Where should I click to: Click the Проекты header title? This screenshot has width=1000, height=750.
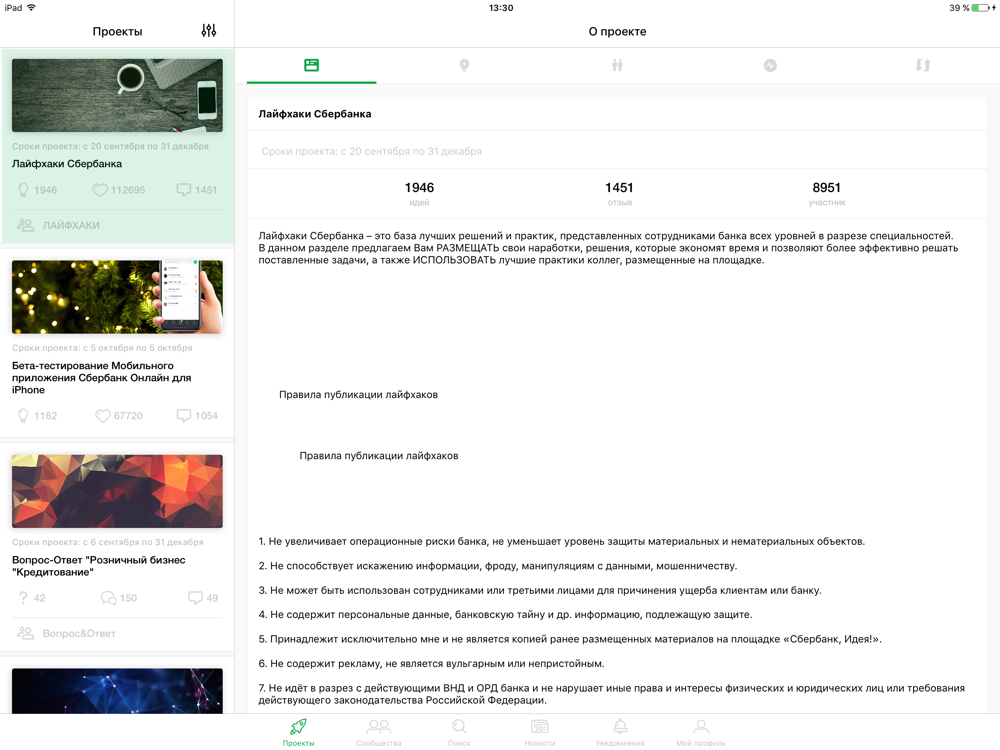pos(117,31)
